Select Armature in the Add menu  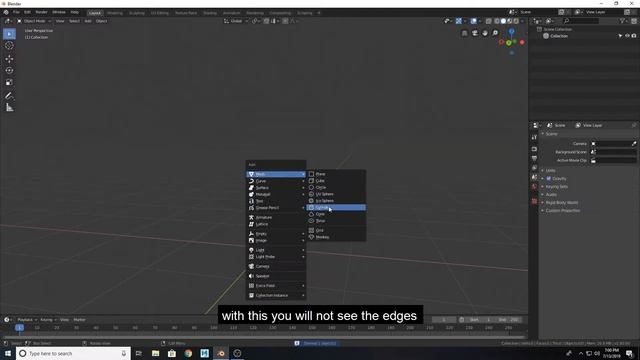pyautogui.click(x=276, y=218)
